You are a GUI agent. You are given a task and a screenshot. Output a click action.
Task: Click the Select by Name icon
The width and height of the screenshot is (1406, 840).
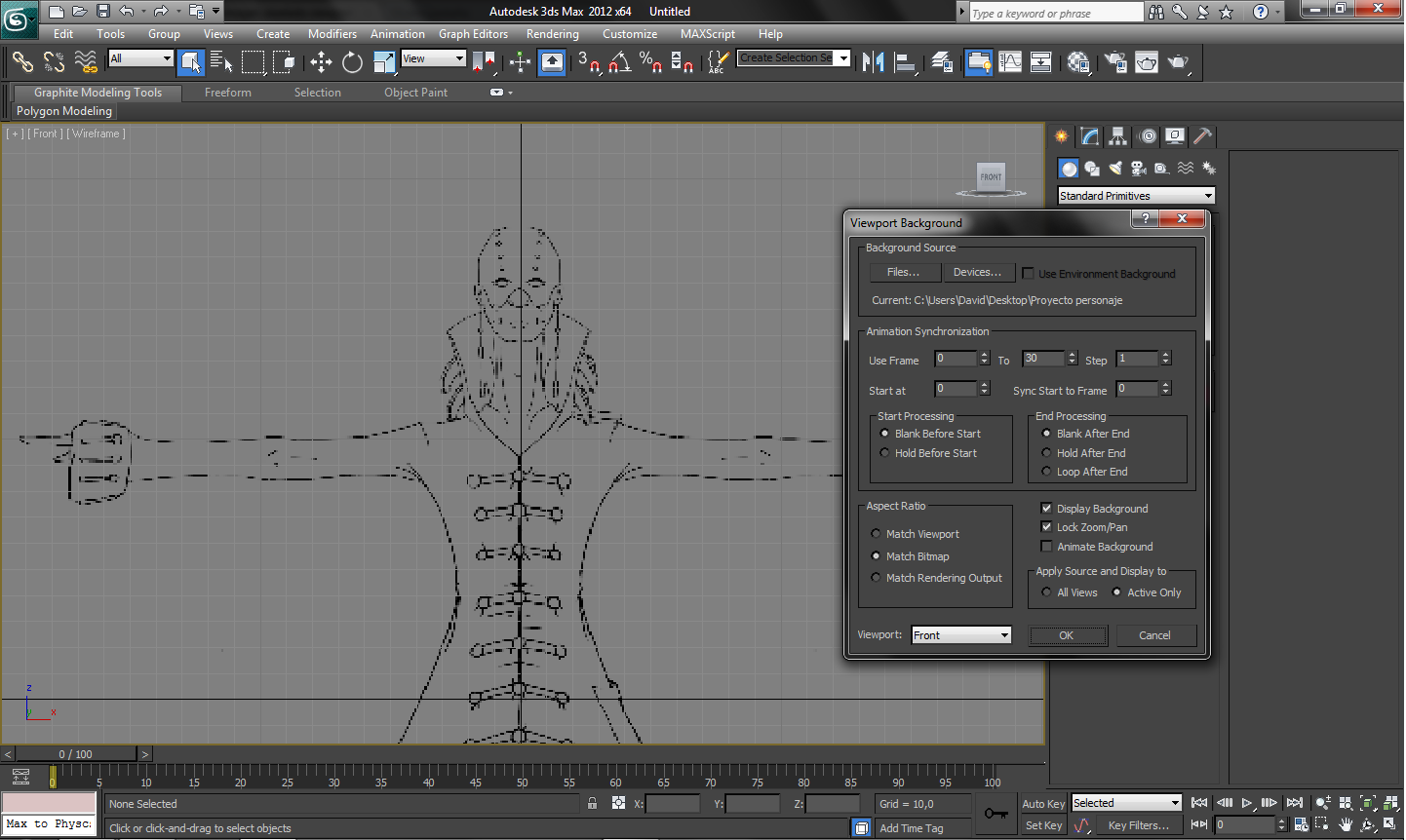tap(221, 62)
